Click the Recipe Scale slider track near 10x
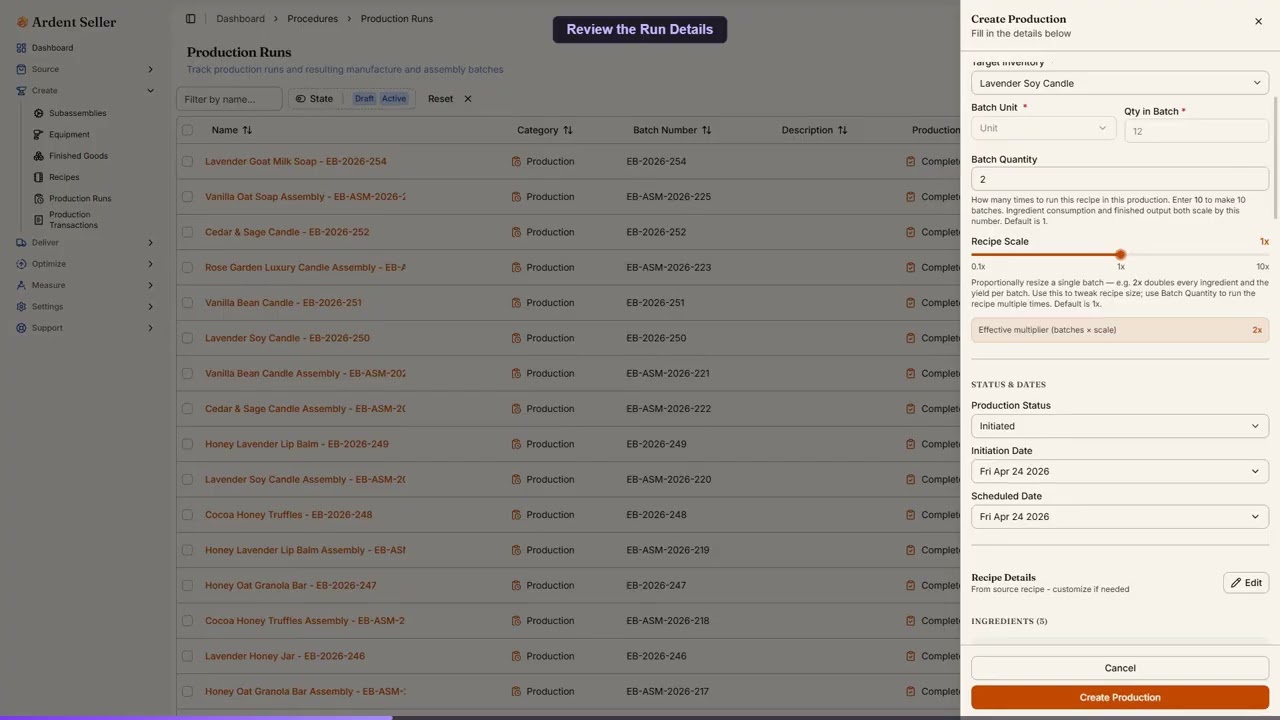The height and width of the screenshot is (720, 1280). pyautogui.click(x=1262, y=255)
